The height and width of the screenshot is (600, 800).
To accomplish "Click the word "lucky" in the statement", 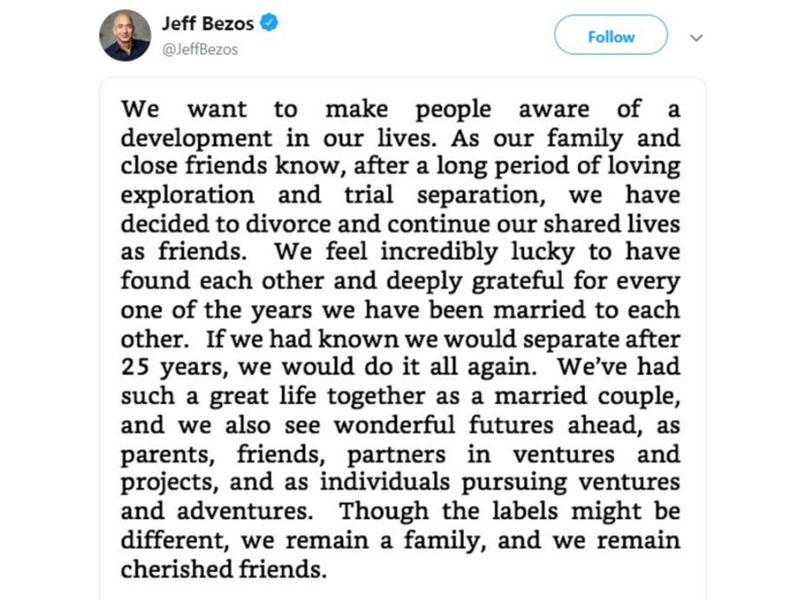I will (543, 253).
